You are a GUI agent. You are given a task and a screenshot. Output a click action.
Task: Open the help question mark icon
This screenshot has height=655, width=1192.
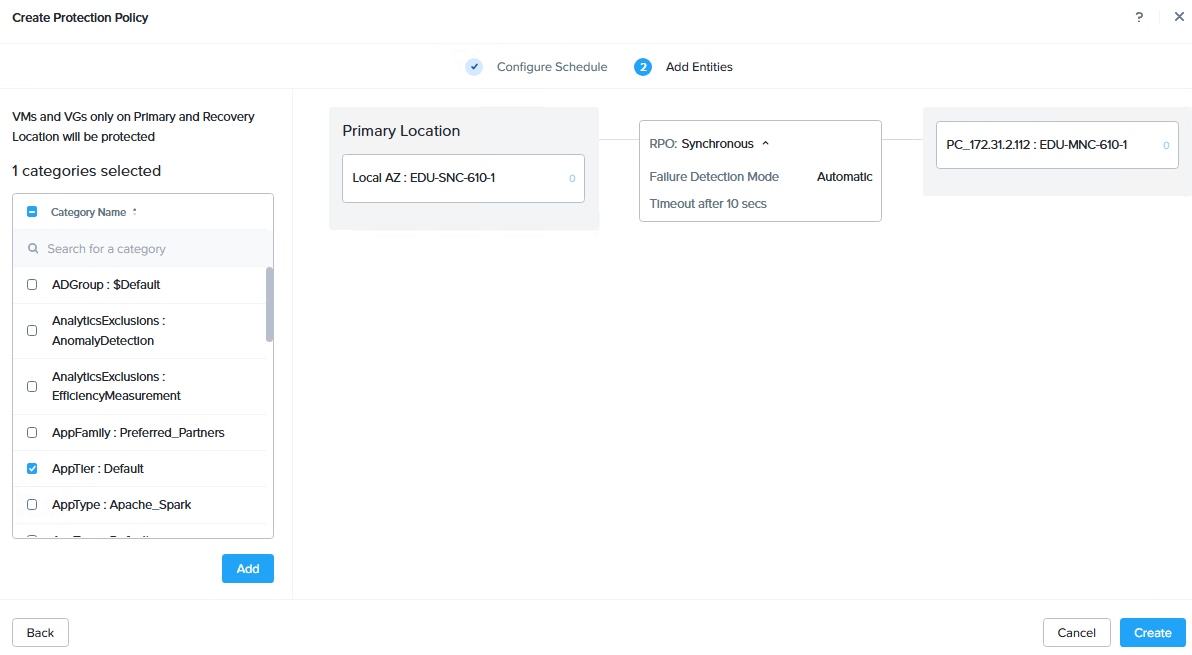[x=1139, y=17]
